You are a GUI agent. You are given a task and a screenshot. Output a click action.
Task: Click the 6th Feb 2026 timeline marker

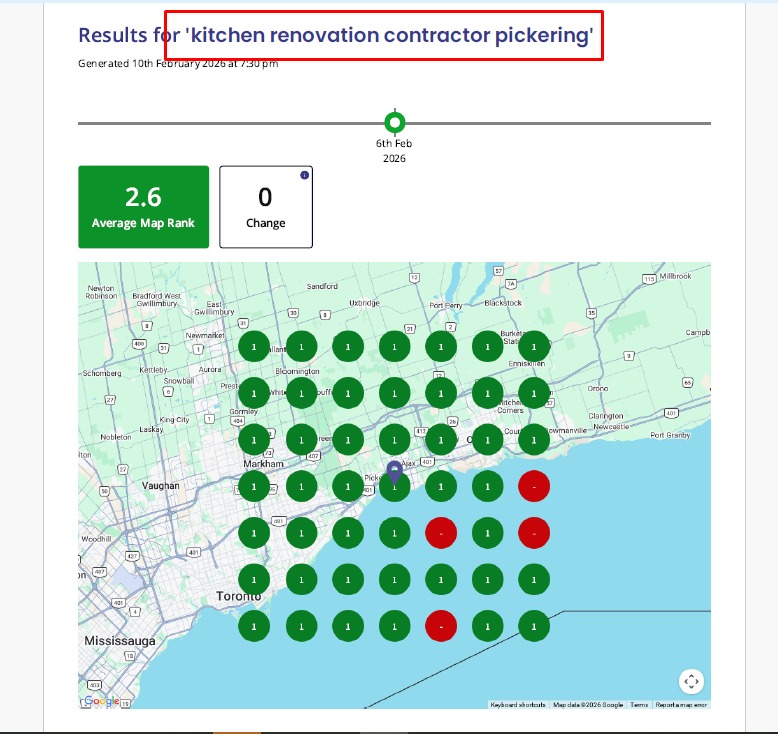pos(394,122)
